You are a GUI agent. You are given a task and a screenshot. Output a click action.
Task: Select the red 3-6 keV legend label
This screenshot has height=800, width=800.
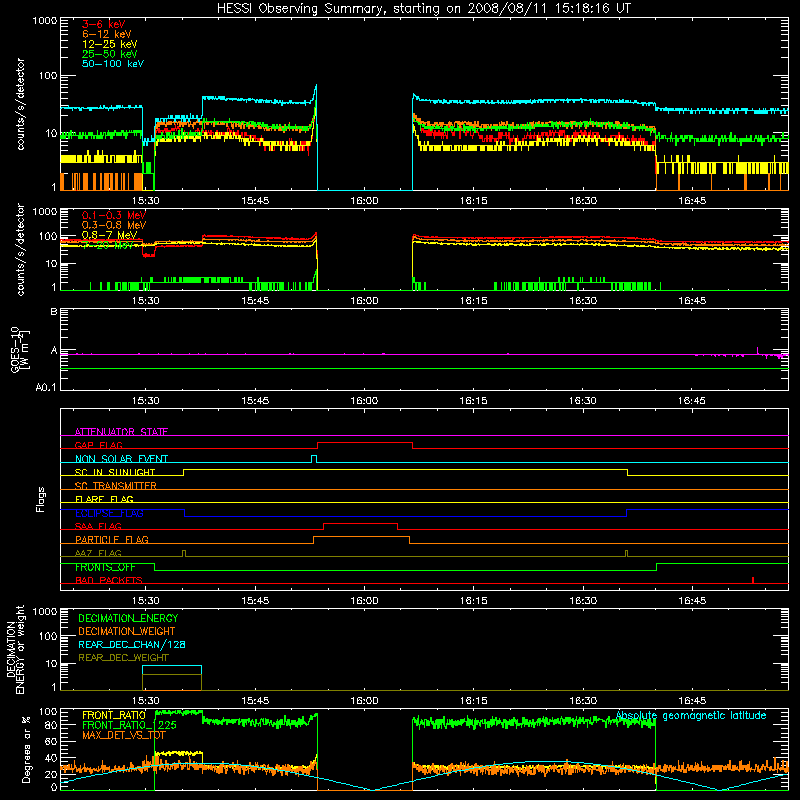[x=103, y=24]
